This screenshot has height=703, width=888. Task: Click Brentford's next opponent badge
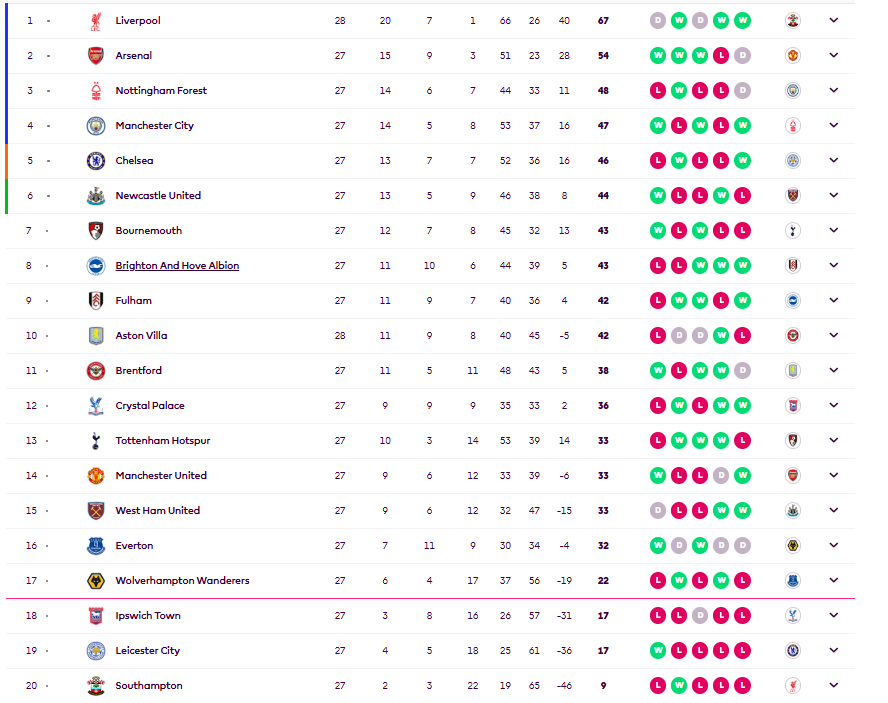[x=793, y=370]
